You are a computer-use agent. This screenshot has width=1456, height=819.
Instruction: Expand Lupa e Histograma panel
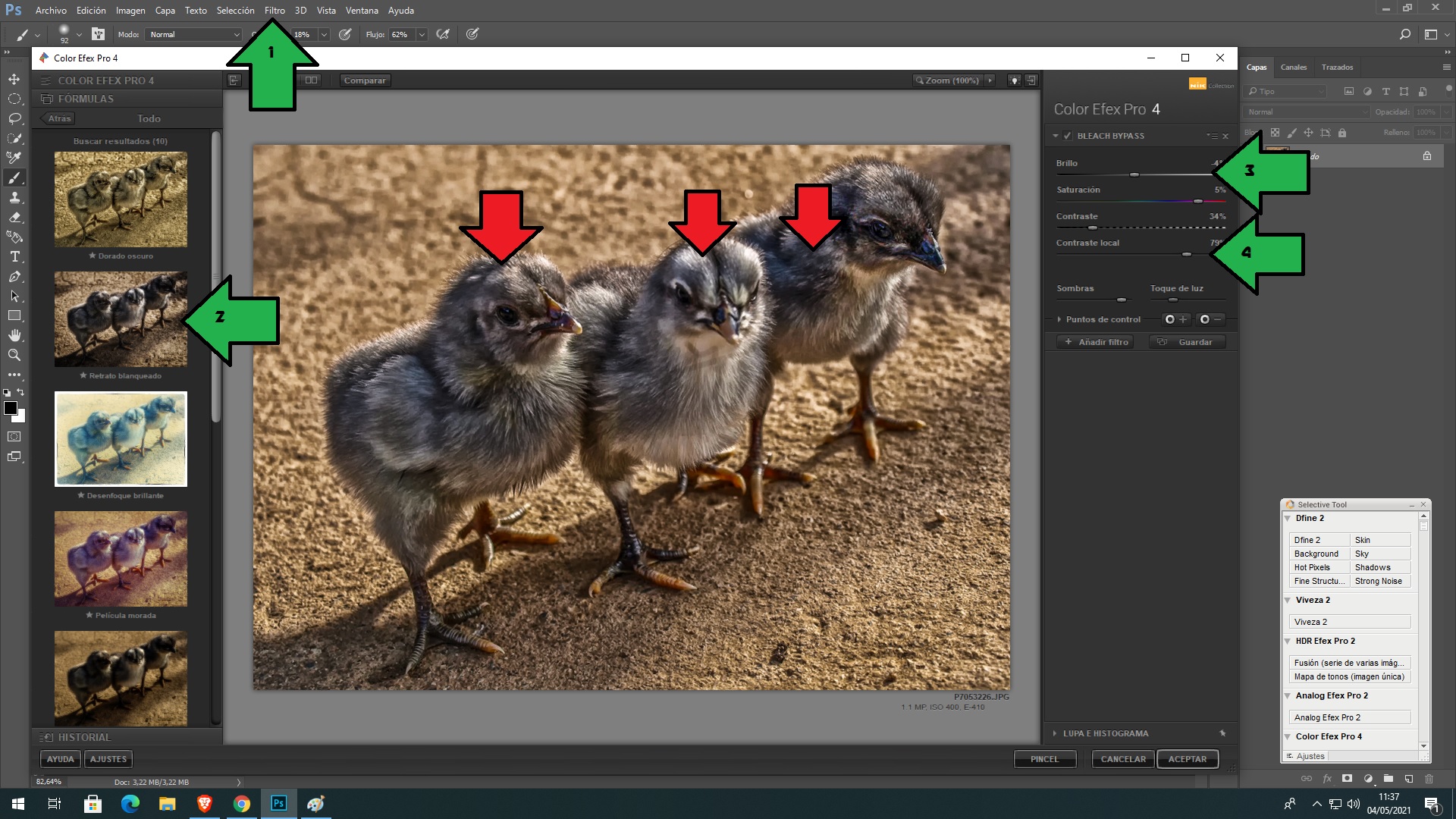[1055, 733]
